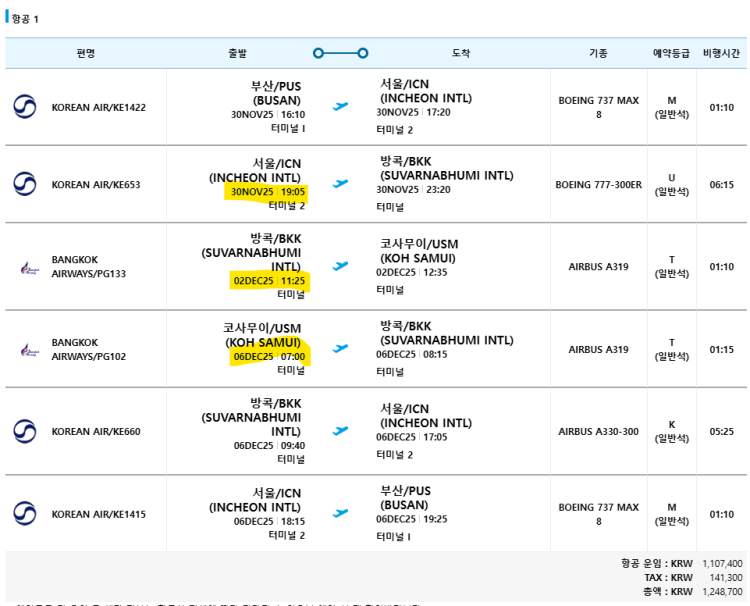Viewport: 750px width, 606px height.
Task: Click the 총액 total 1,248,700
Action: pos(722,592)
